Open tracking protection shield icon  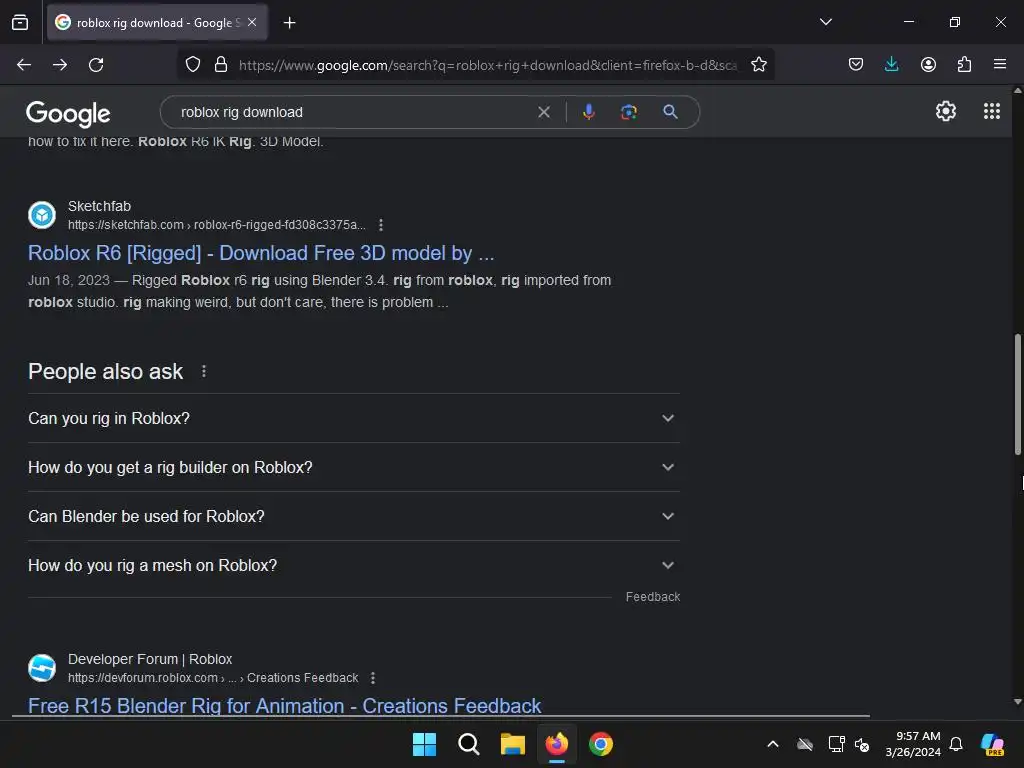click(x=193, y=65)
